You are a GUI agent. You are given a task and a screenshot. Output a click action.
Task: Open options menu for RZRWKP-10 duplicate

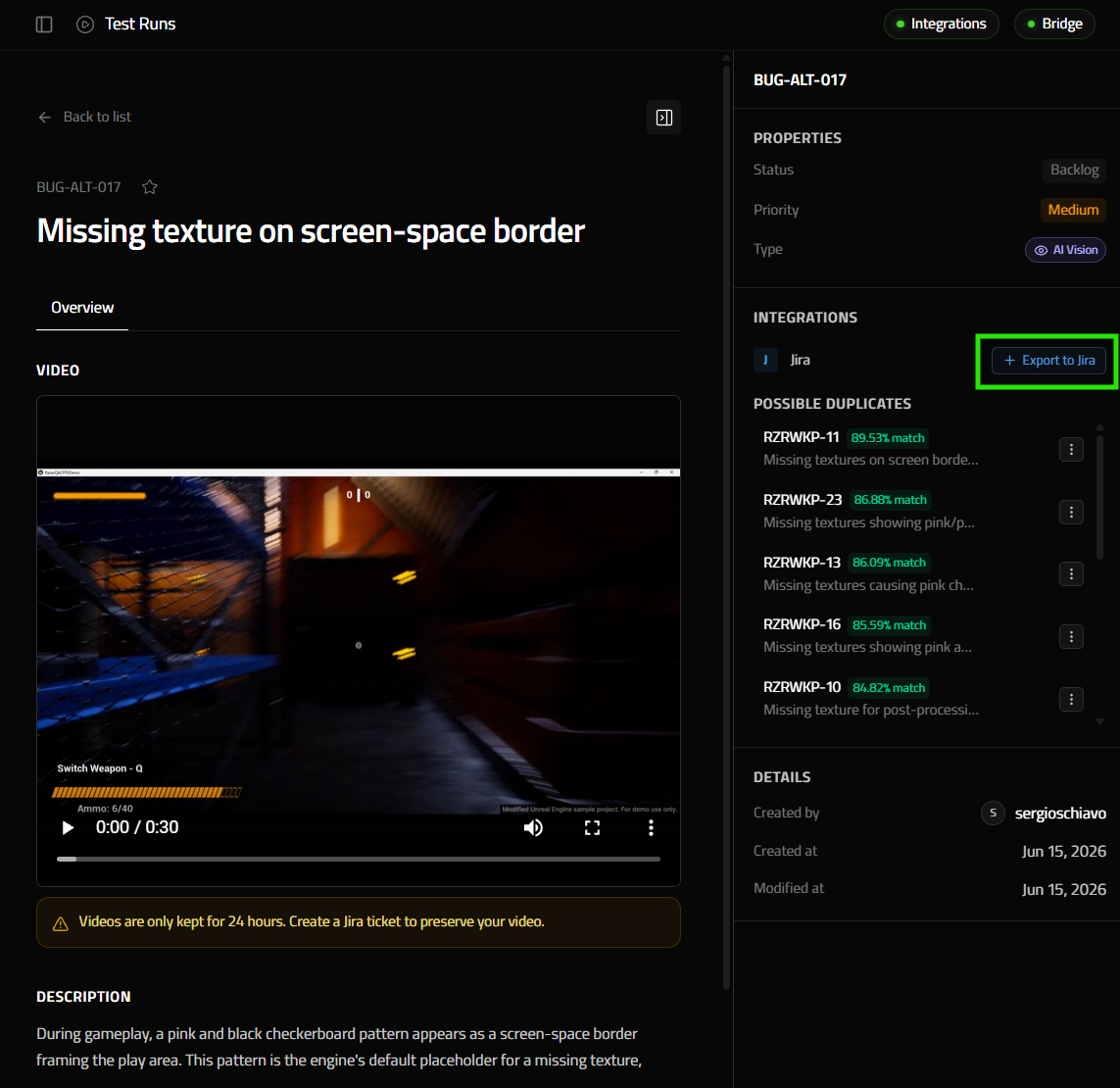point(1071,699)
